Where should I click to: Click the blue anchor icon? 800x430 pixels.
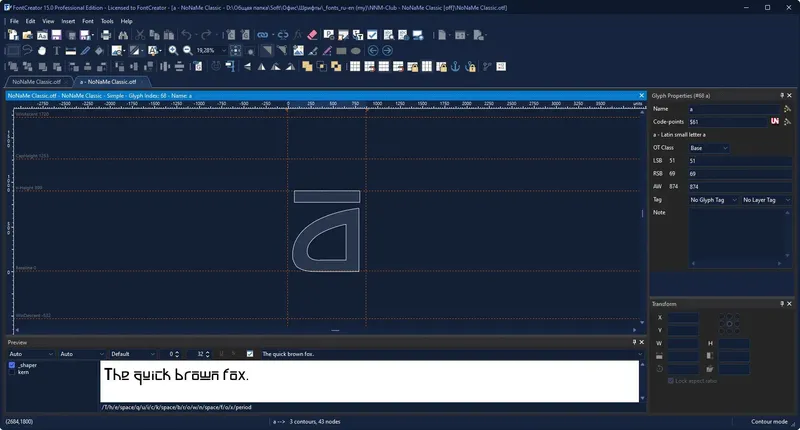tap(456, 66)
